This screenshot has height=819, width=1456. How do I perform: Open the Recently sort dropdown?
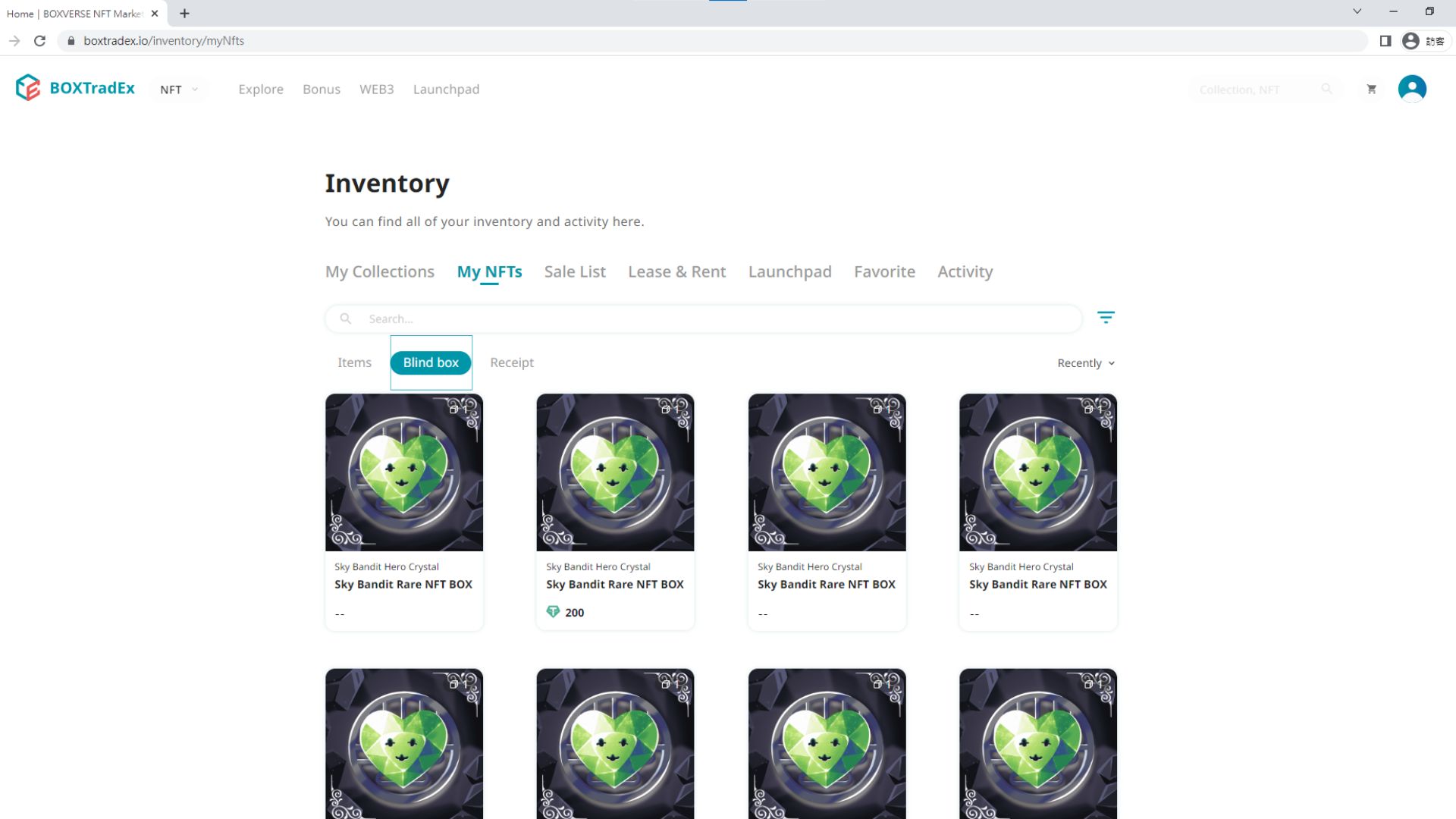tap(1085, 363)
